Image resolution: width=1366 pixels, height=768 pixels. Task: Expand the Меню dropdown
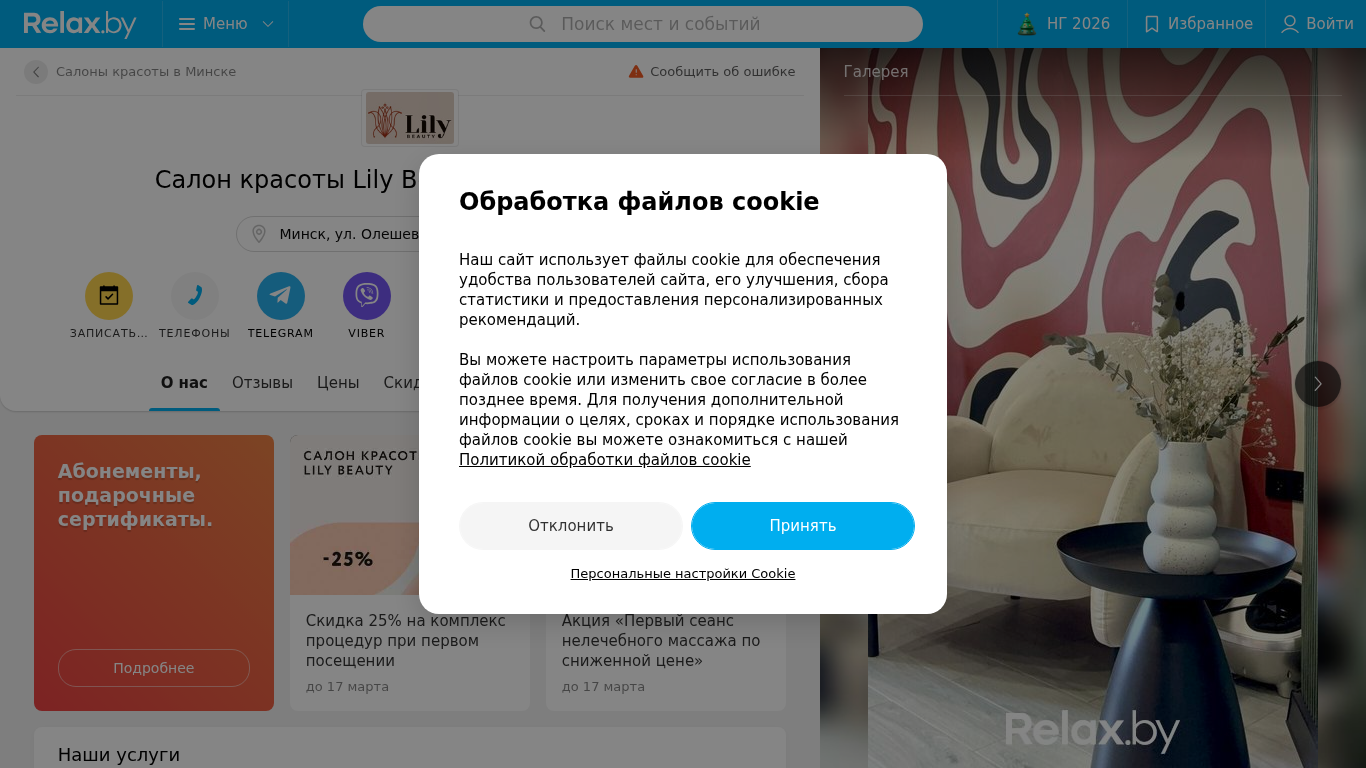click(226, 24)
